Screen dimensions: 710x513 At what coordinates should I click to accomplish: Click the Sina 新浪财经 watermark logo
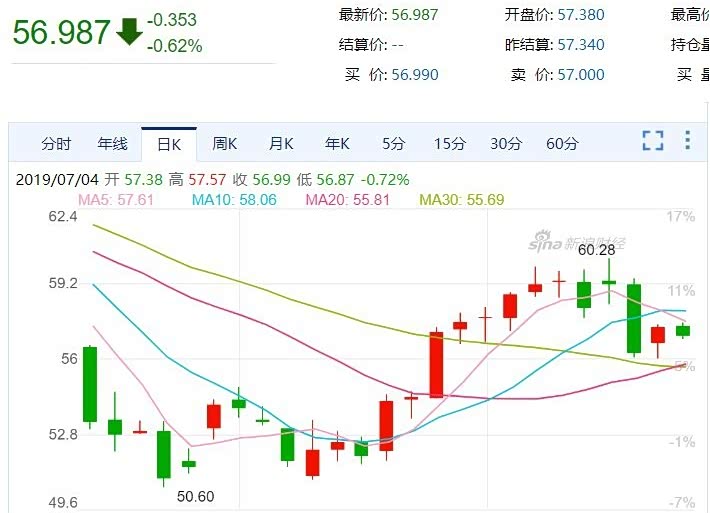(x=590, y=242)
